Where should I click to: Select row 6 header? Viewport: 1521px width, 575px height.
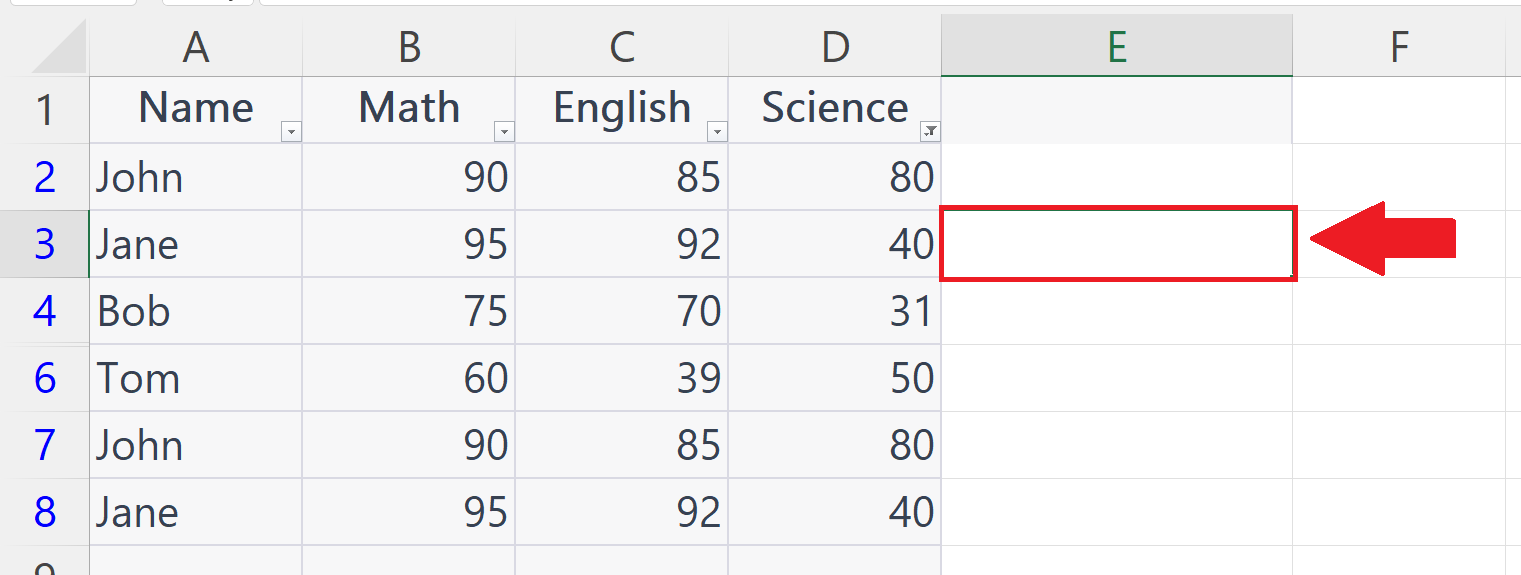coord(45,378)
